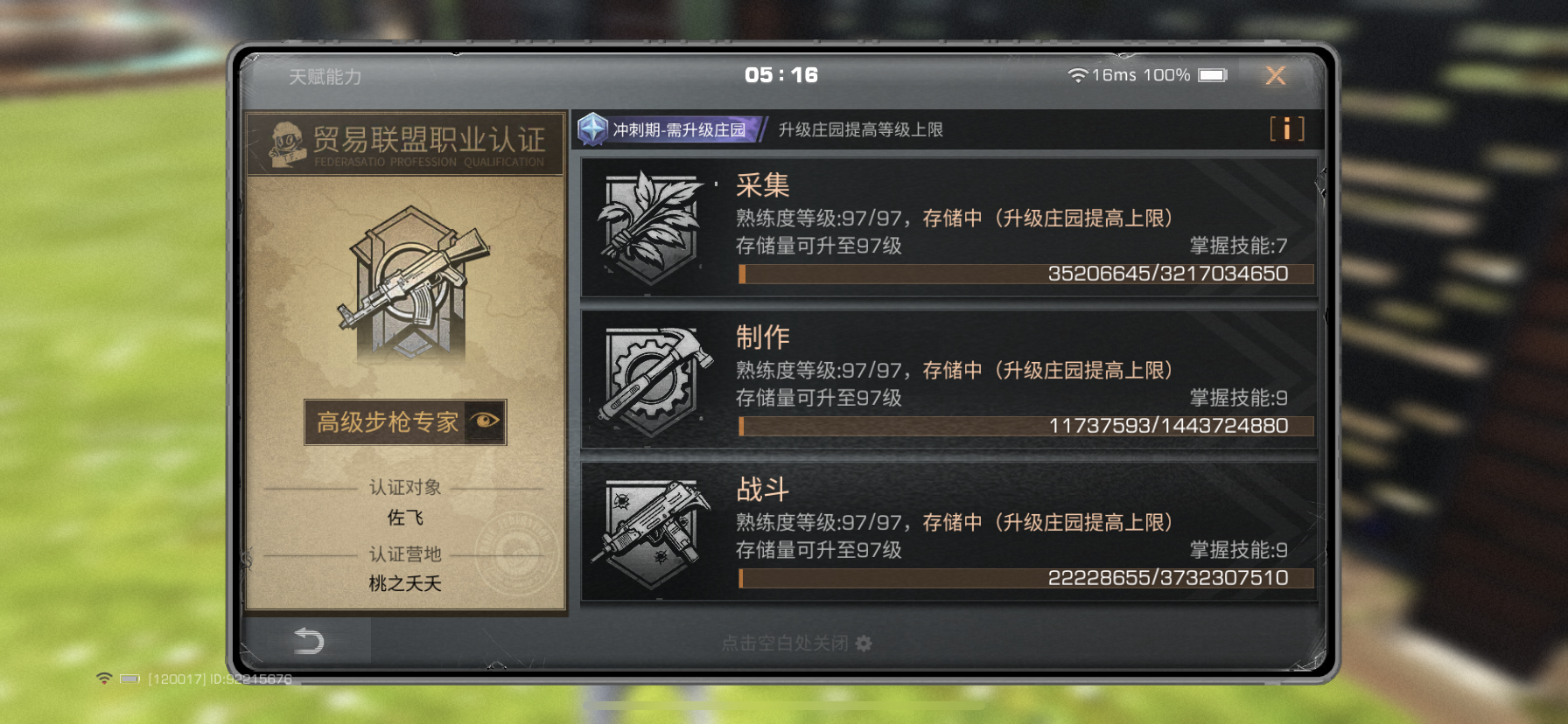The image size is (1568, 724).
Task: Open the 战斗 skill row
Action: coord(949,532)
